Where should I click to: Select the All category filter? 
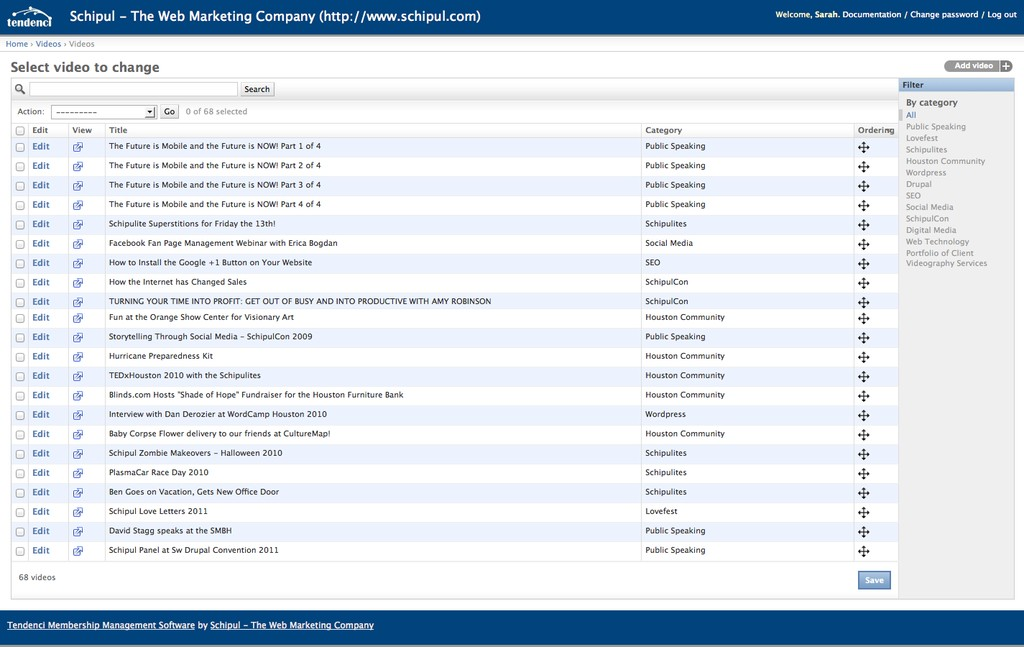click(910, 115)
